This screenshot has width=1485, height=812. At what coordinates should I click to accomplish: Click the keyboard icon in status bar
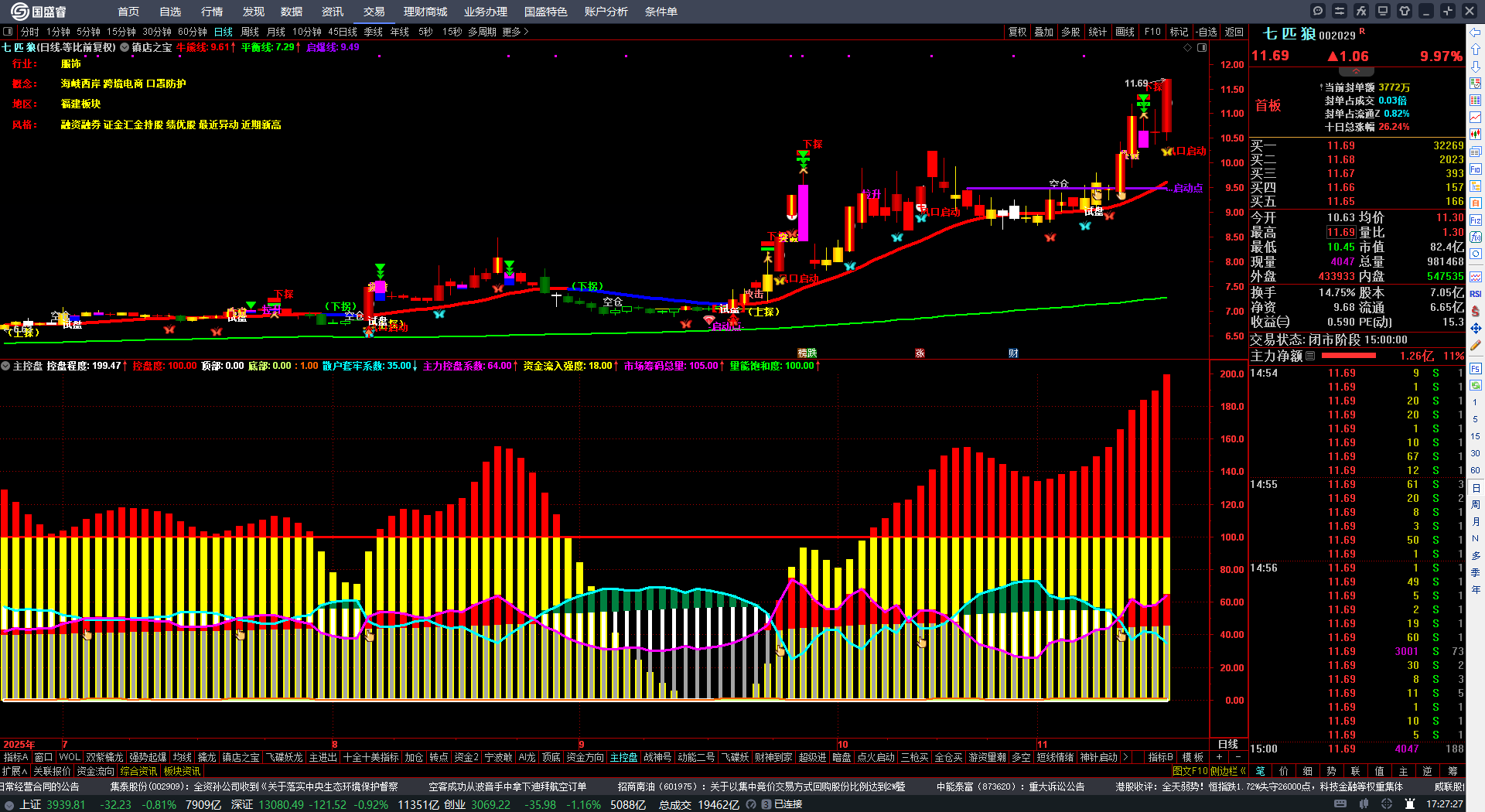1340,804
